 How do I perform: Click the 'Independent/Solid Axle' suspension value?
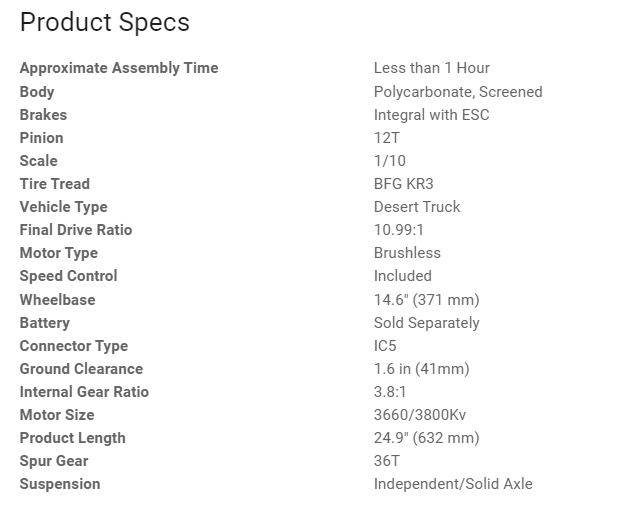tap(452, 484)
